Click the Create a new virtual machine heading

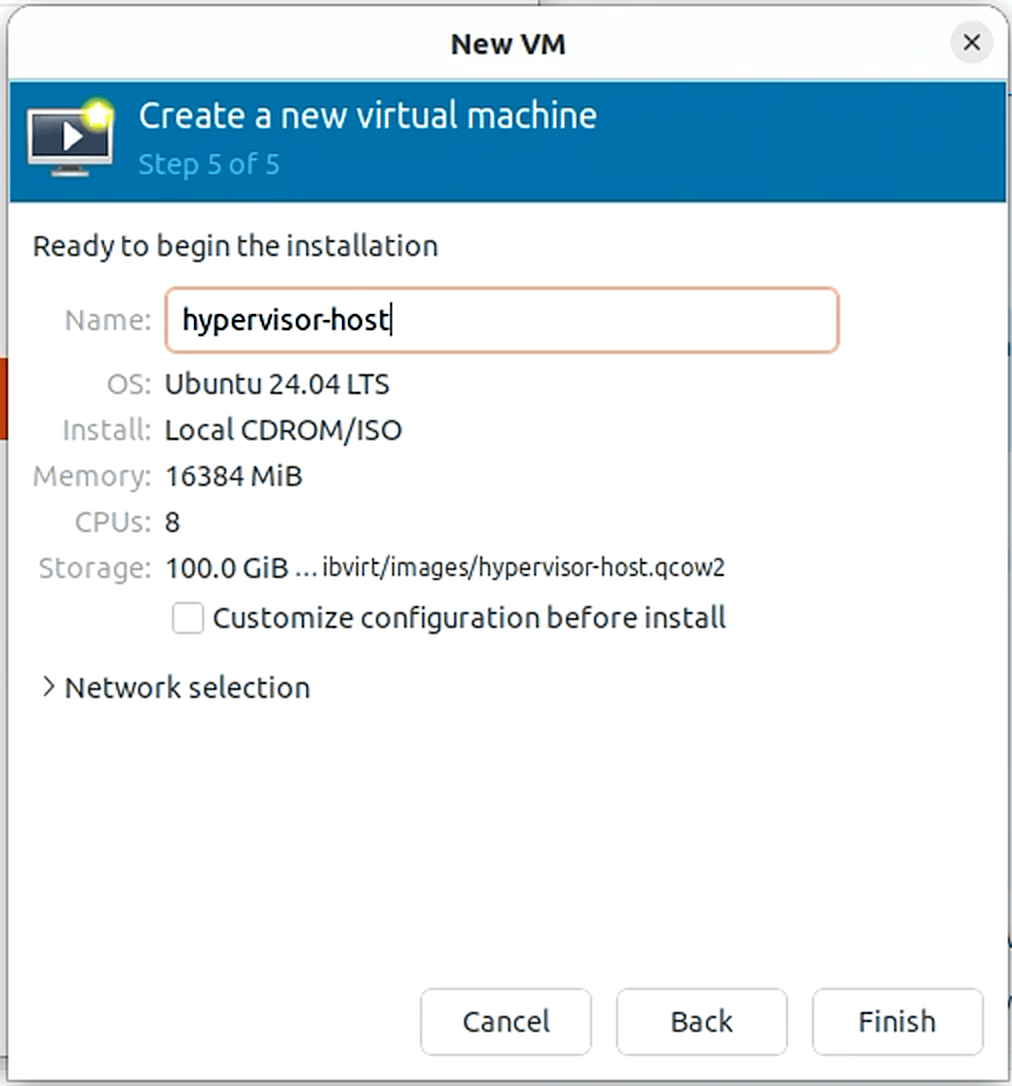coord(367,116)
